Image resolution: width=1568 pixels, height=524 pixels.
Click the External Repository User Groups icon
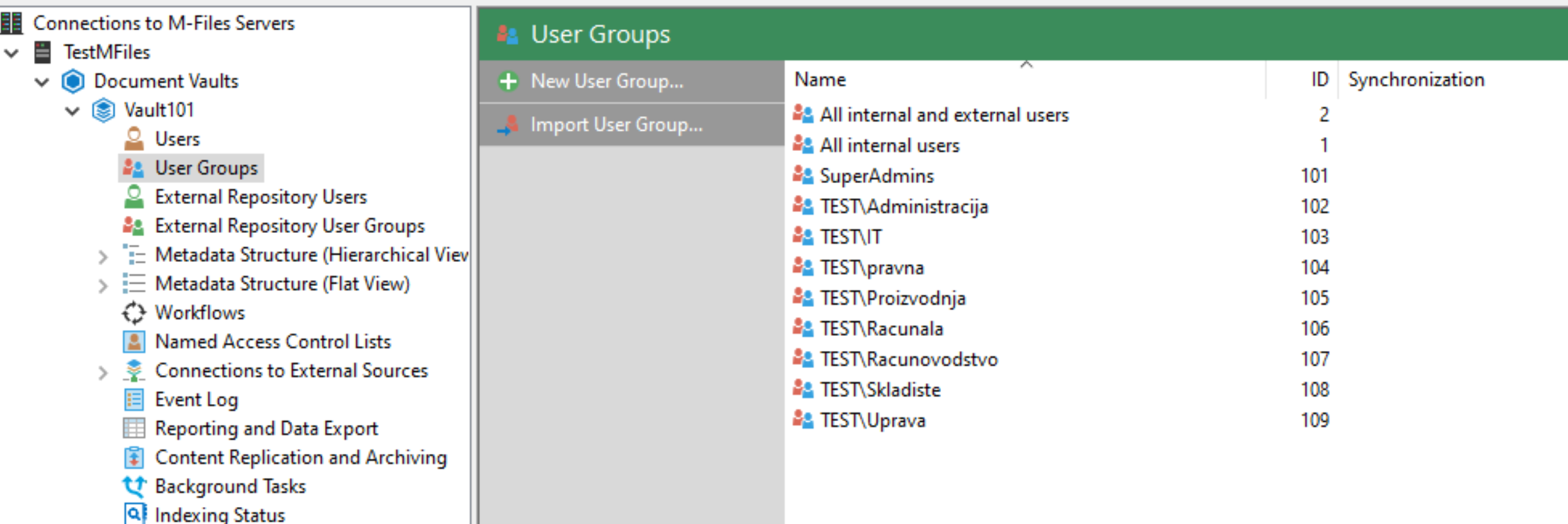[134, 226]
